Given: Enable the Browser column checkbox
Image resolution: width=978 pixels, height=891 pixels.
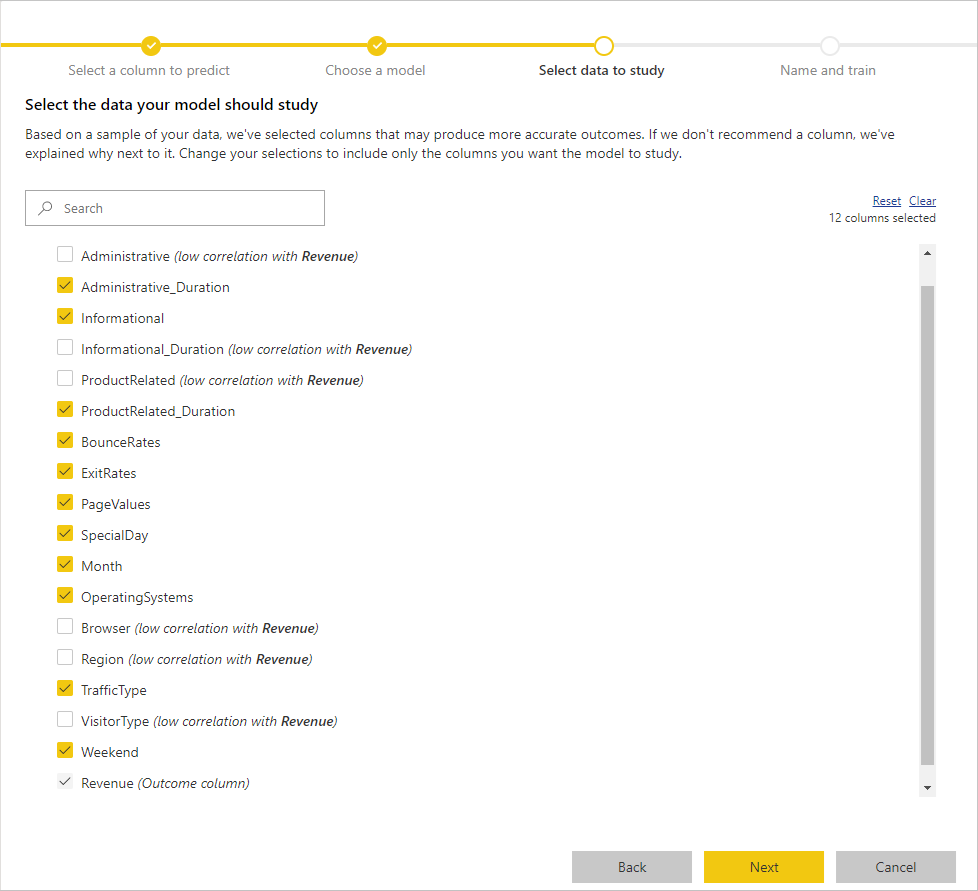Looking at the screenshot, I should pos(65,626).
